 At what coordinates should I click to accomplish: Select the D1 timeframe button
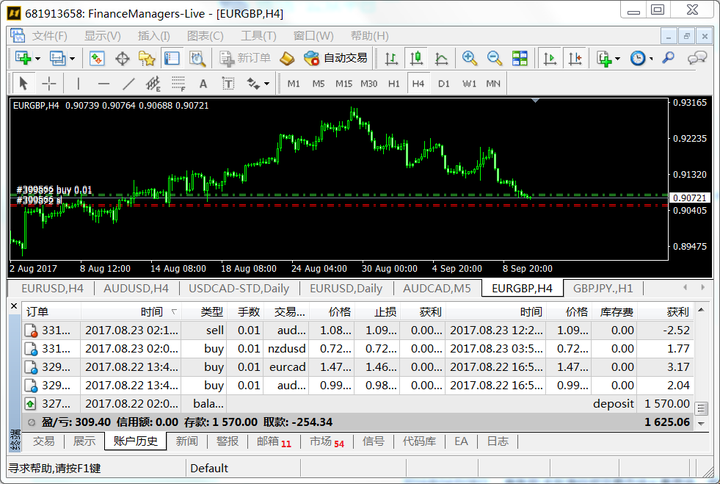[x=444, y=84]
